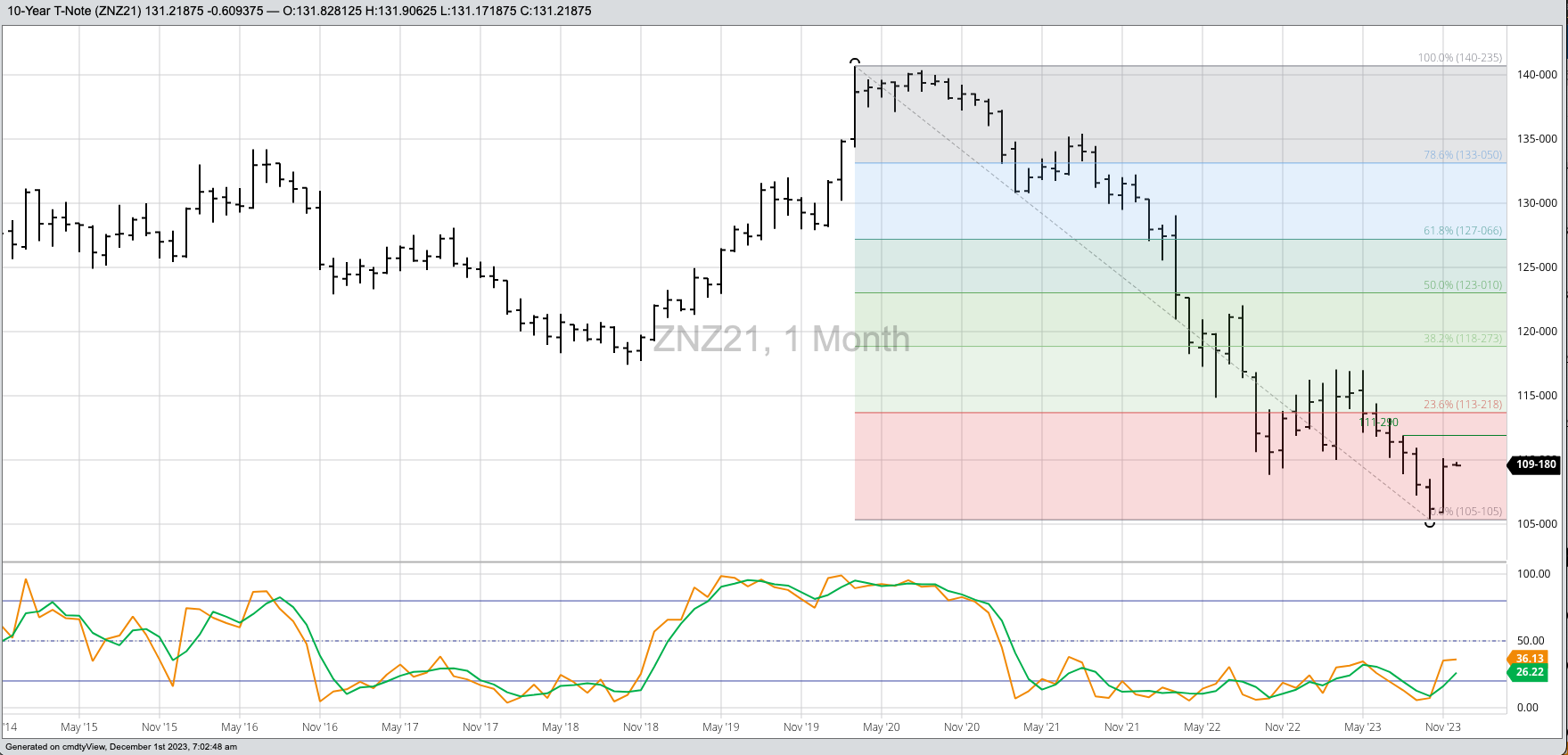Viewport: 1568px width, 755px height.
Task: Click the 140-000 price axis label
Action: coord(1537,75)
